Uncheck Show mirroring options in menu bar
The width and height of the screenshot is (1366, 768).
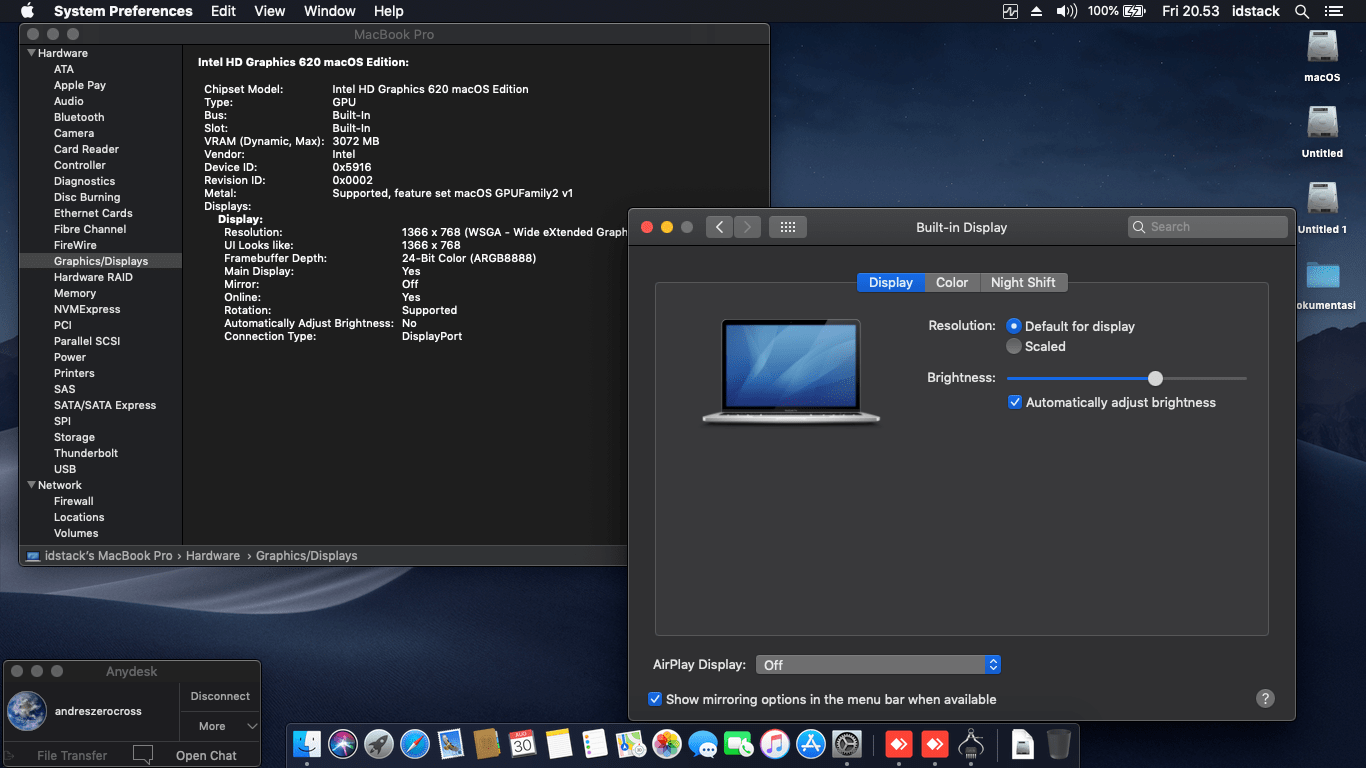click(655, 699)
